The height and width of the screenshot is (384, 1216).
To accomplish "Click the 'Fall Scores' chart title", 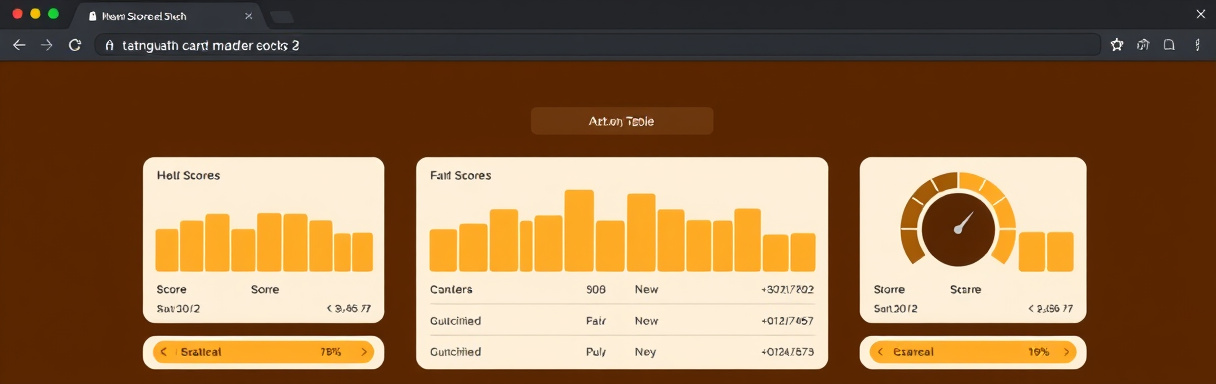I will pos(460,175).
